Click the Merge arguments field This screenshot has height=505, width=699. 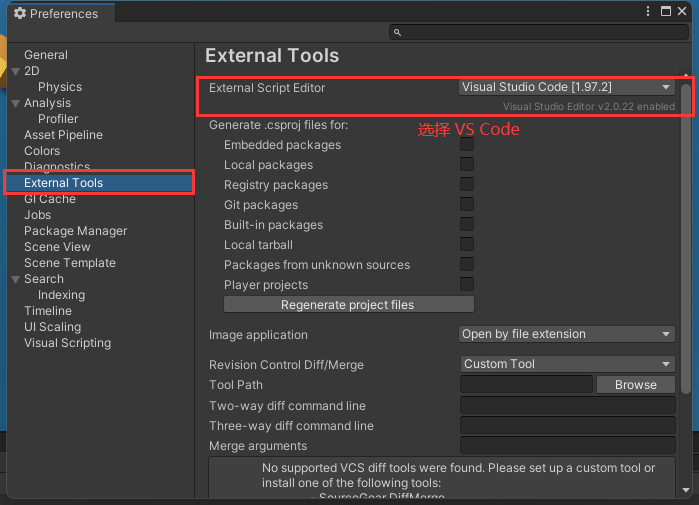point(567,446)
